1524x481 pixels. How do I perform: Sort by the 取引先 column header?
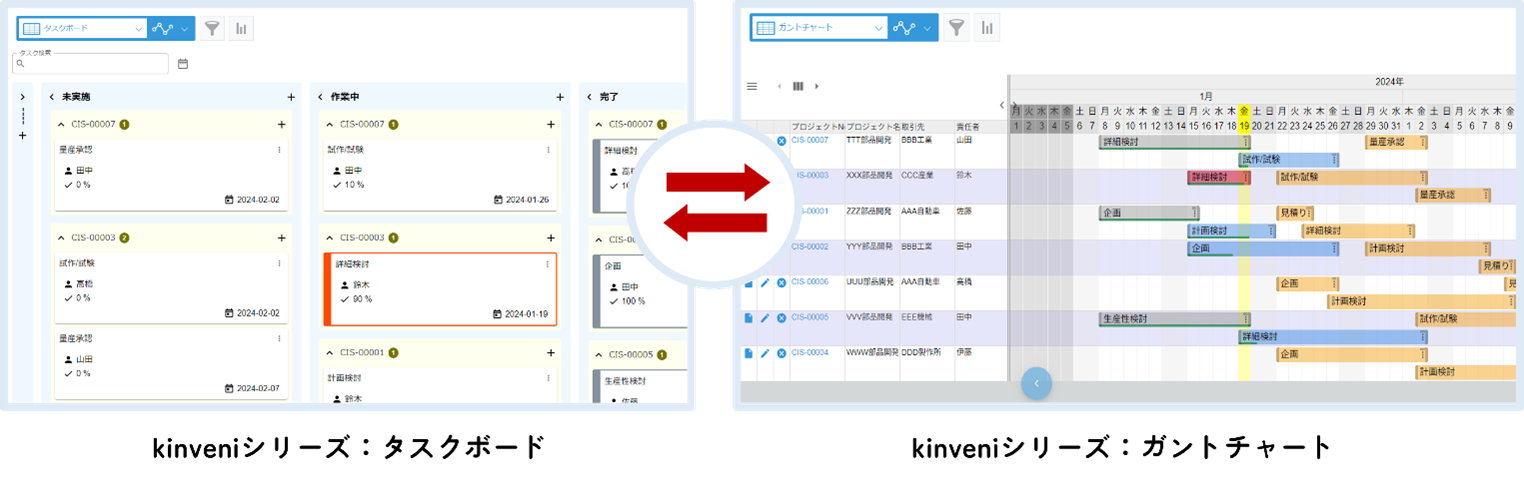[x=912, y=127]
